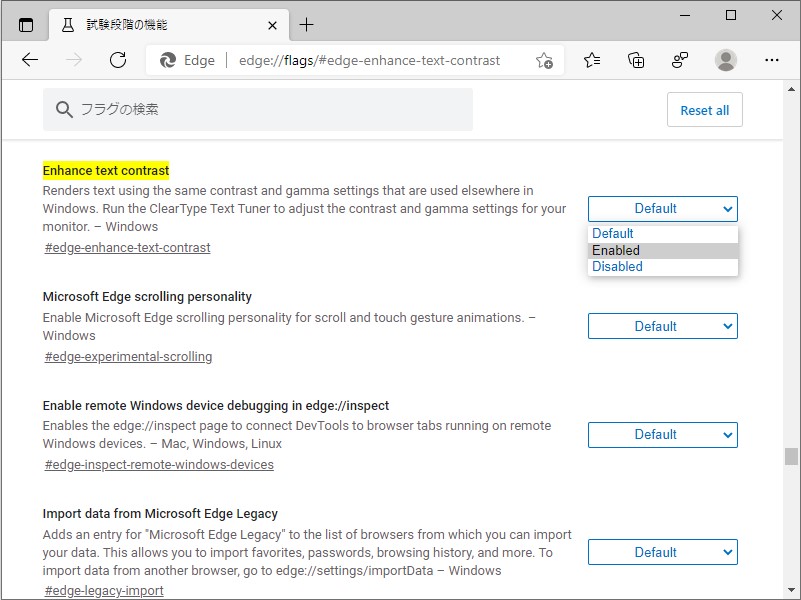The height and width of the screenshot is (600, 801).
Task: Open Collections from the toolbar
Action: [636, 60]
